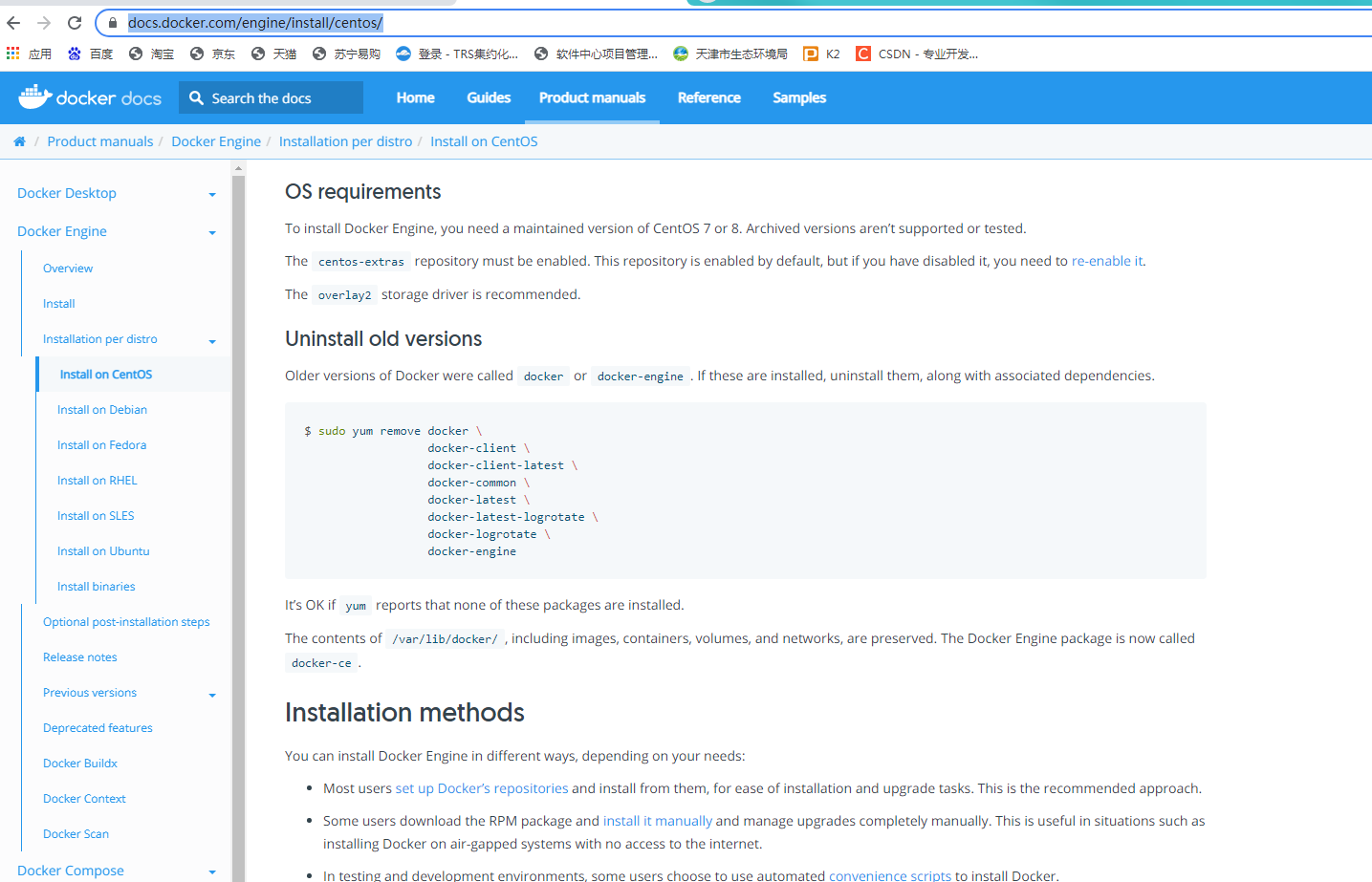1372x882 pixels.
Task: Open Deprecated features sidebar item
Action: pyautogui.click(x=98, y=728)
